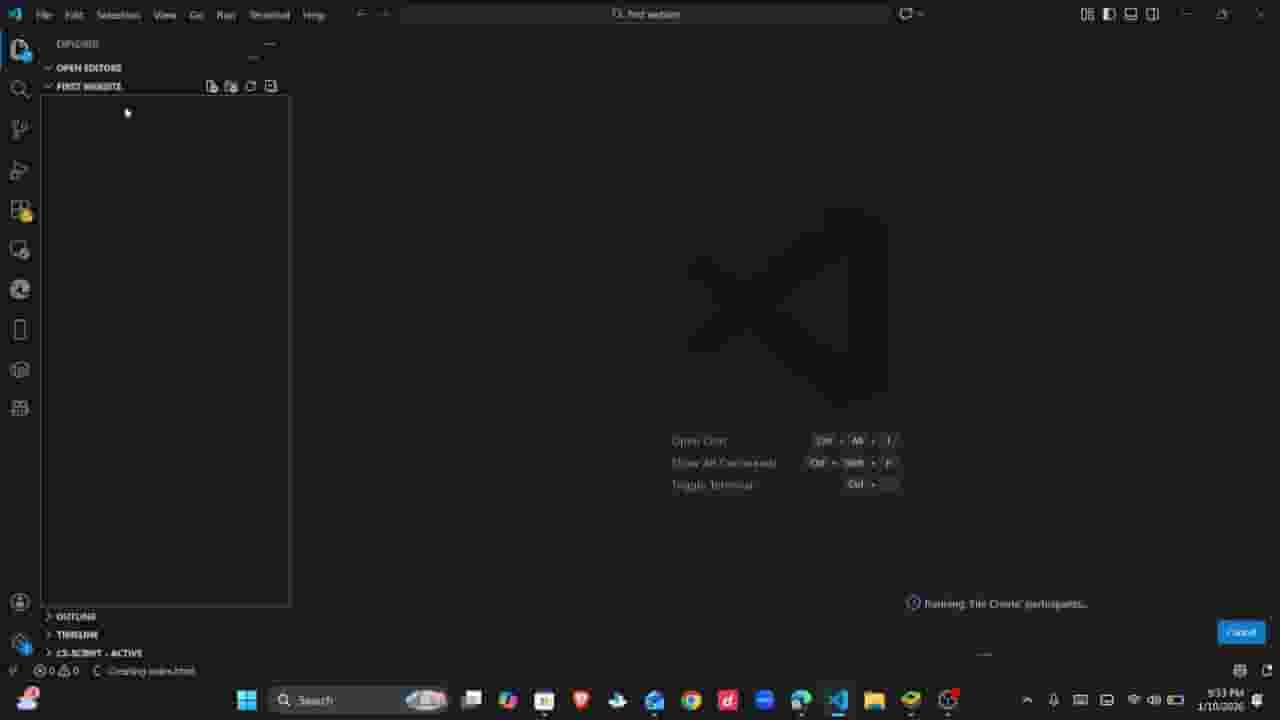Open the VS Code taskbar icon
Image resolution: width=1280 pixels, height=720 pixels.
(x=838, y=700)
